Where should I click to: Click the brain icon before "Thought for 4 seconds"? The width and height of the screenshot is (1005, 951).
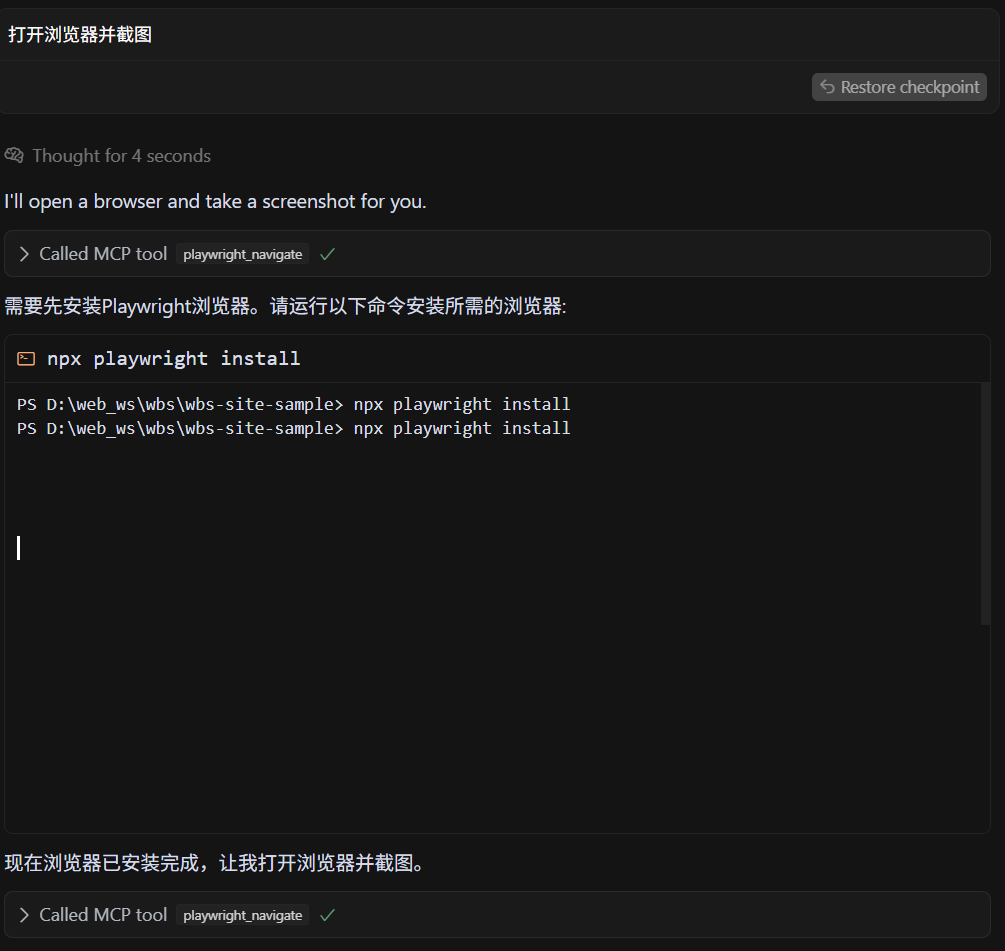tap(14, 155)
